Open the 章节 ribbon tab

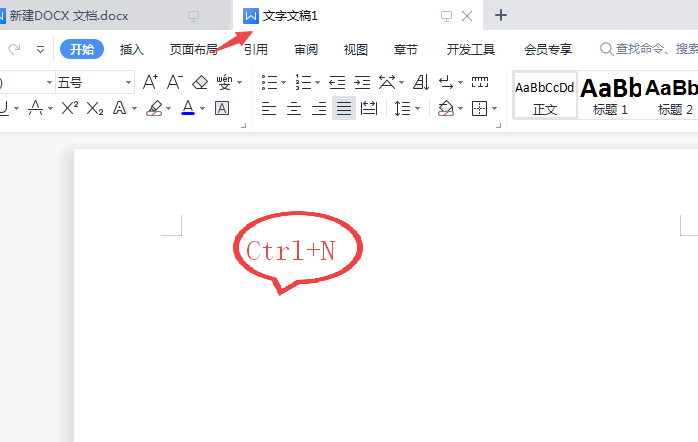pyautogui.click(x=406, y=49)
